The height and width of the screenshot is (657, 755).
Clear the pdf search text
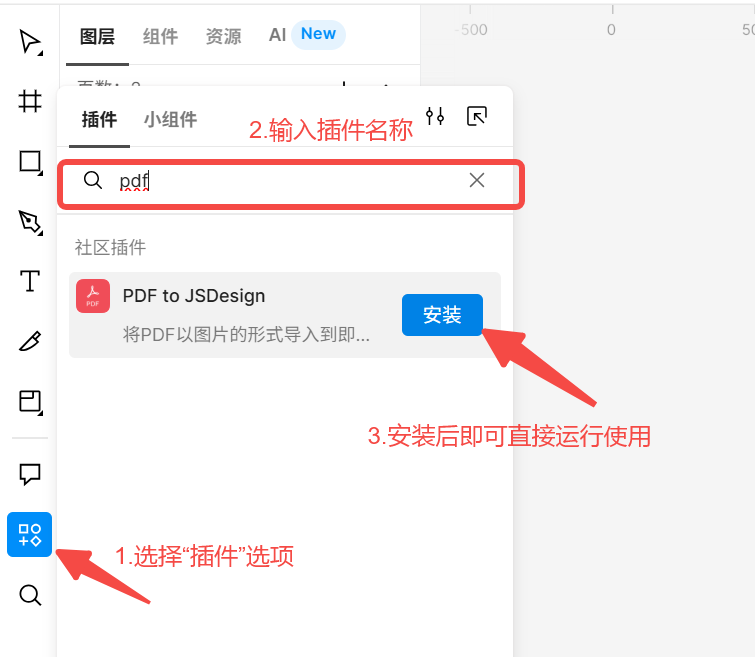coord(477,180)
